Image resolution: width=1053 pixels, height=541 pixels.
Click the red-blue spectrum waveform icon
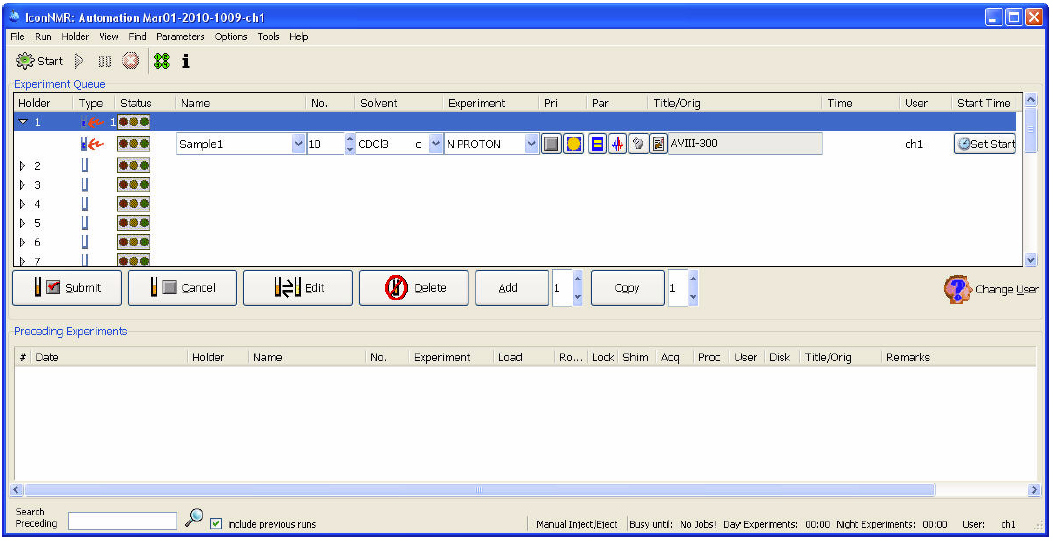(x=617, y=144)
